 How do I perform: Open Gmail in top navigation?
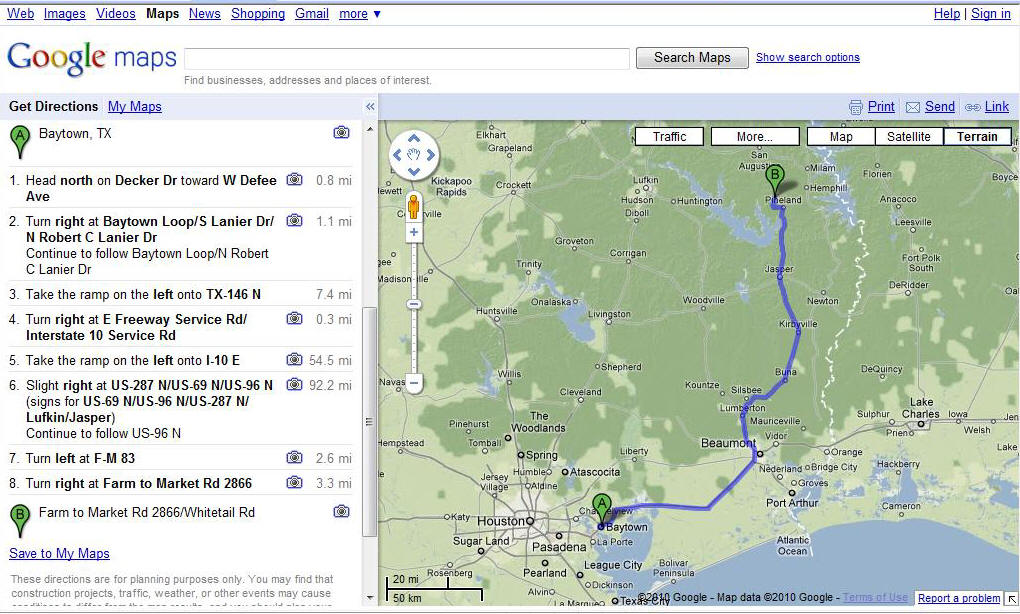(312, 14)
